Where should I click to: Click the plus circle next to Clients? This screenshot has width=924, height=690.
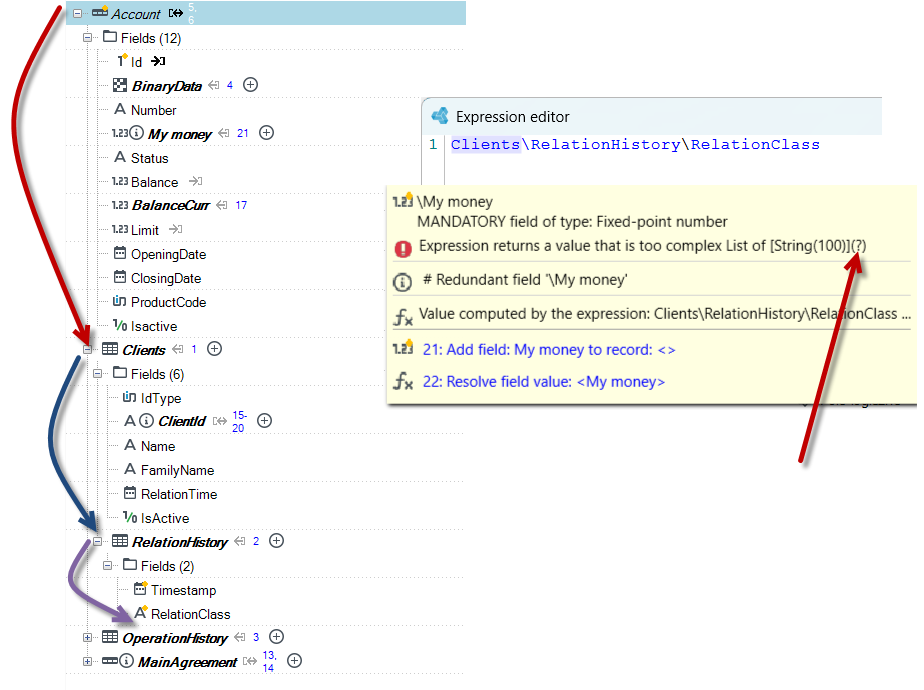[214, 349]
